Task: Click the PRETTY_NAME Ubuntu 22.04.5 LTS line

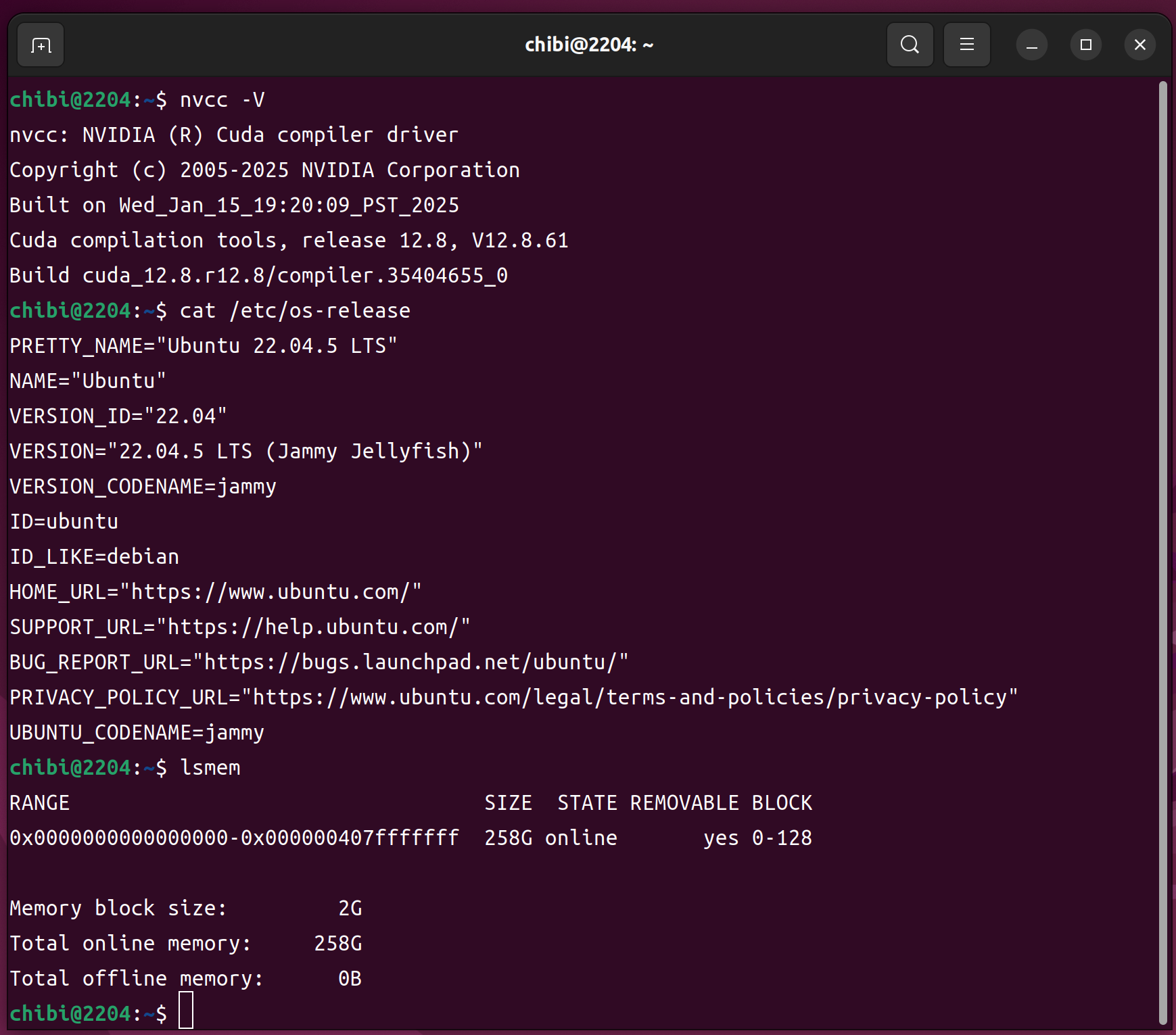Action: click(203, 346)
